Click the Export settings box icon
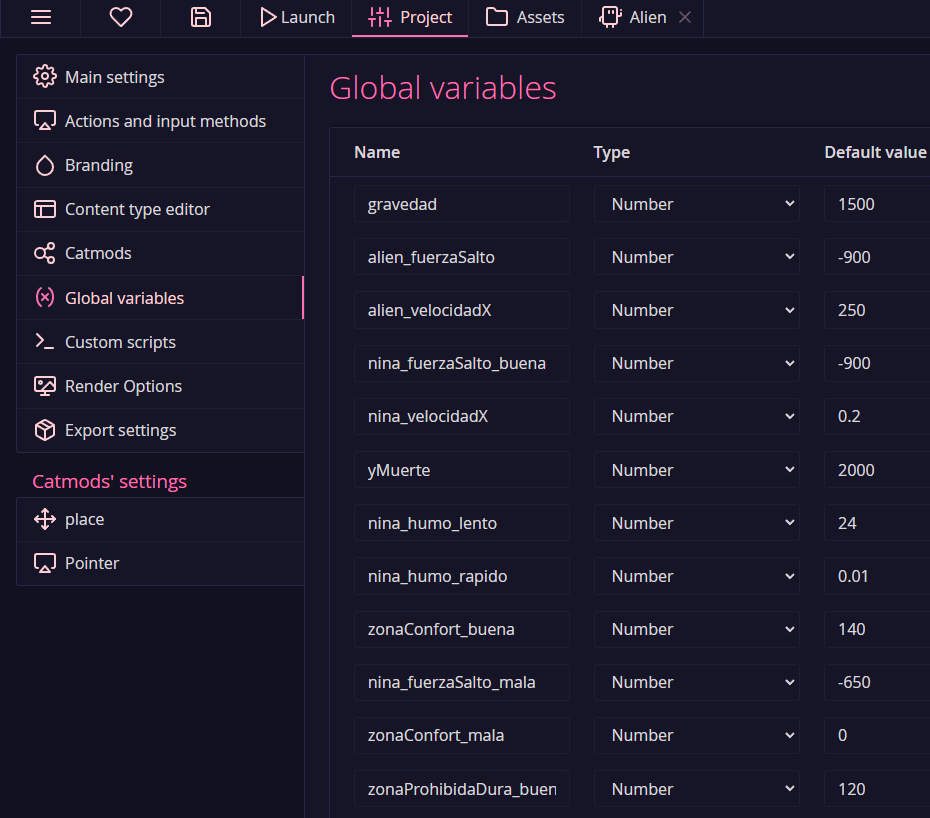This screenshot has height=818, width=930. coord(44,431)
